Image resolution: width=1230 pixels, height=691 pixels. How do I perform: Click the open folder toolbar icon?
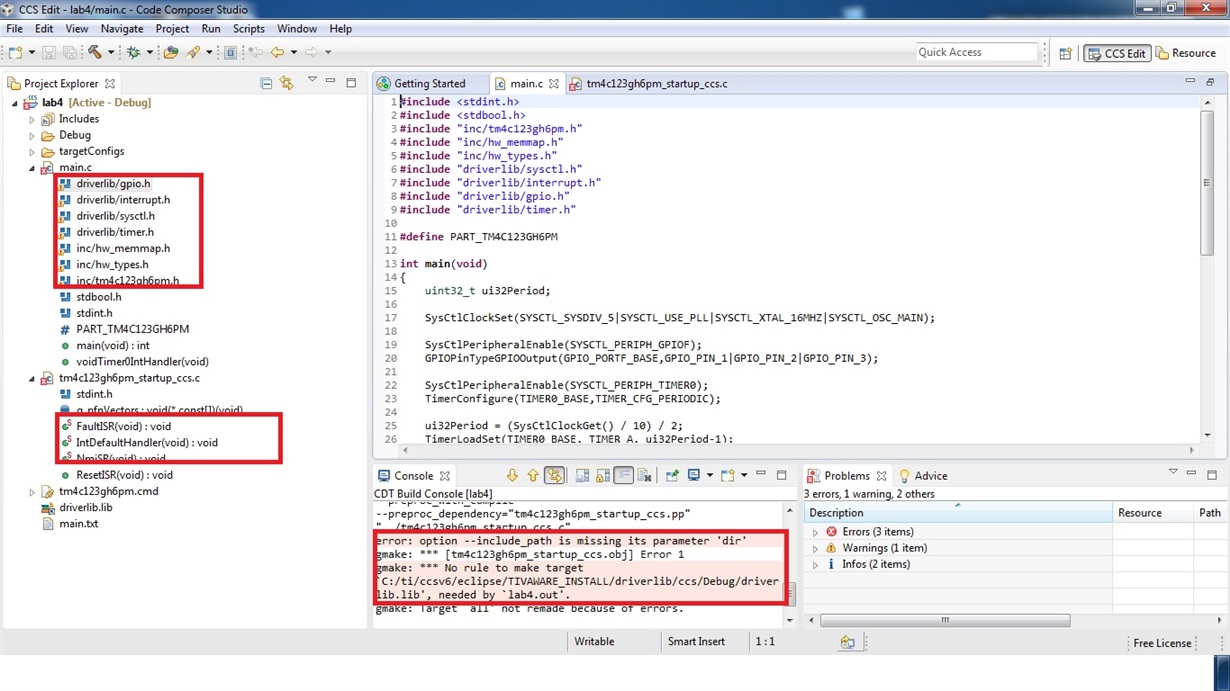click(171, 52)
